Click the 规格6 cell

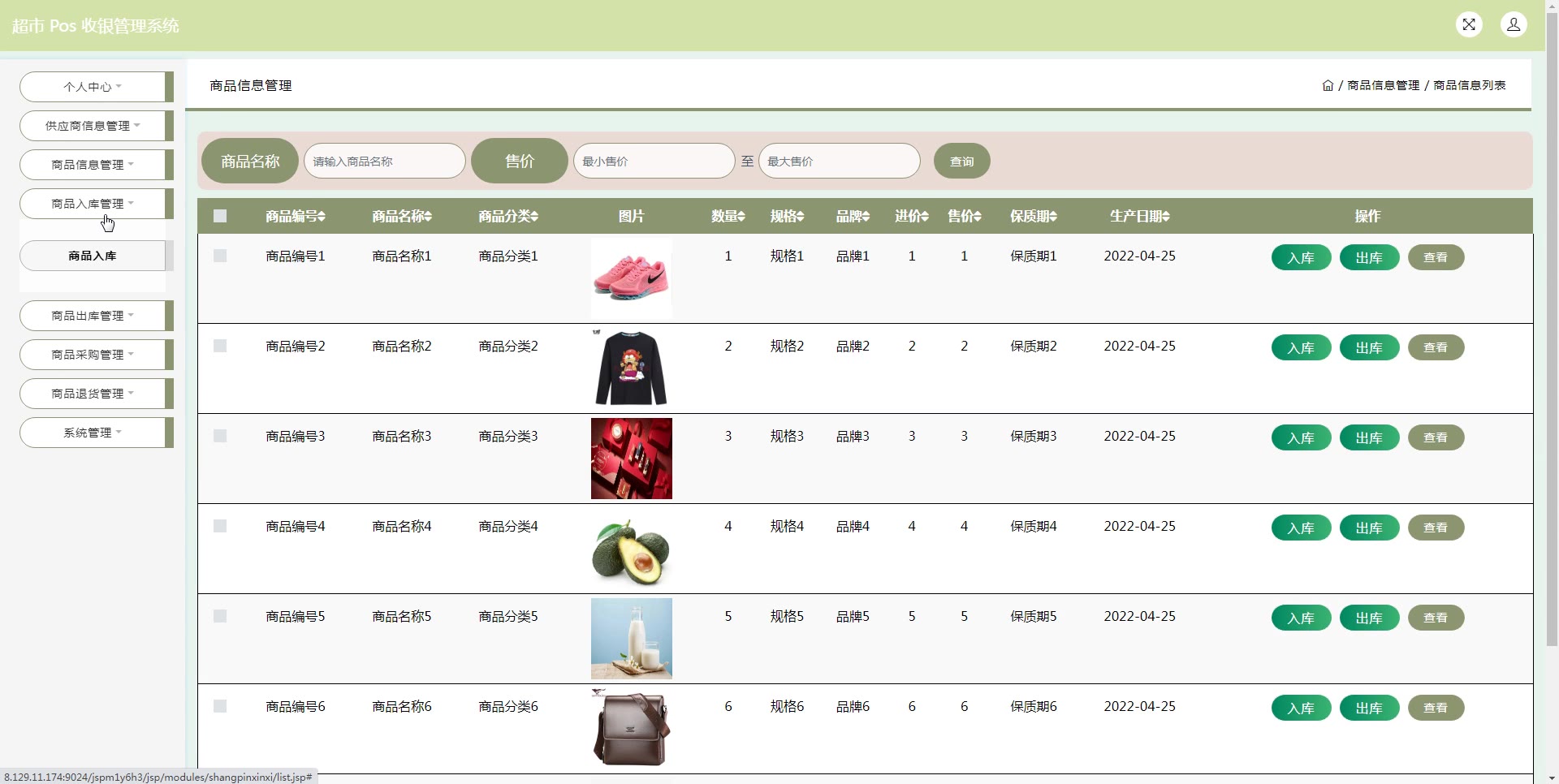(x=787, y=706)
